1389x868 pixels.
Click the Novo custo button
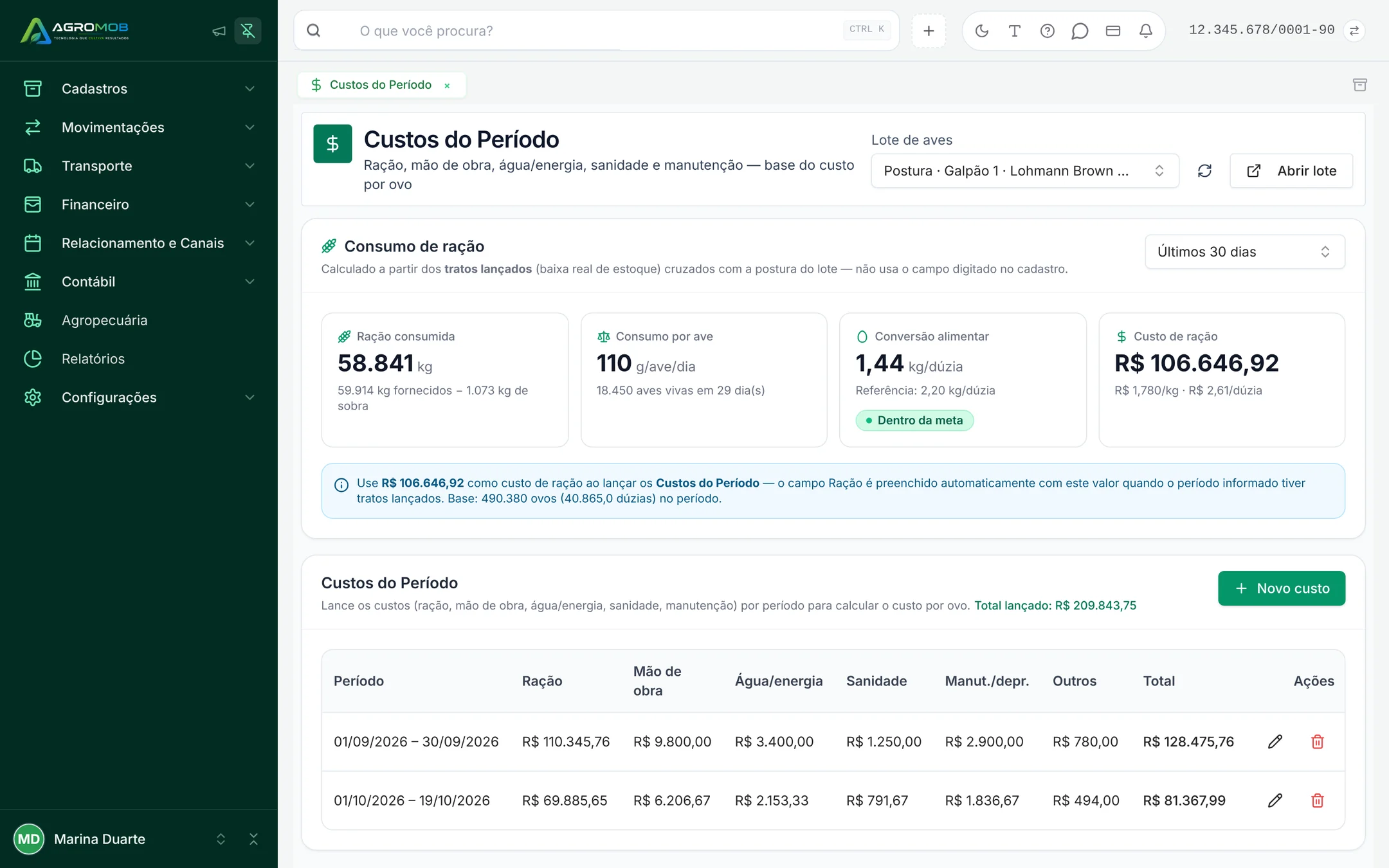click(1282, 588)
